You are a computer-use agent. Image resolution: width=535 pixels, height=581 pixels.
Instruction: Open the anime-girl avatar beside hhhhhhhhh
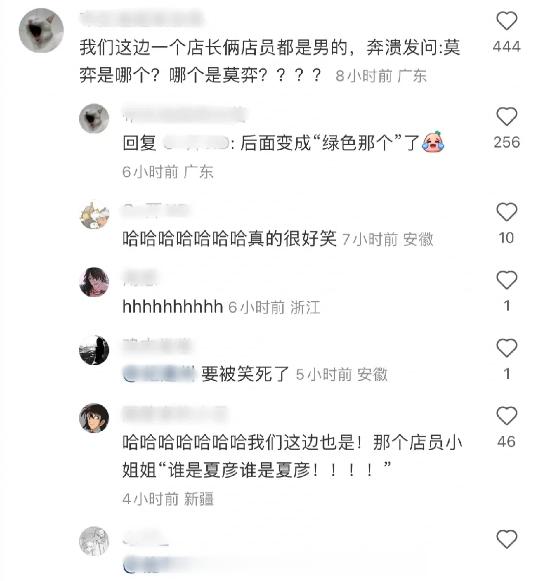pos(94,282)
